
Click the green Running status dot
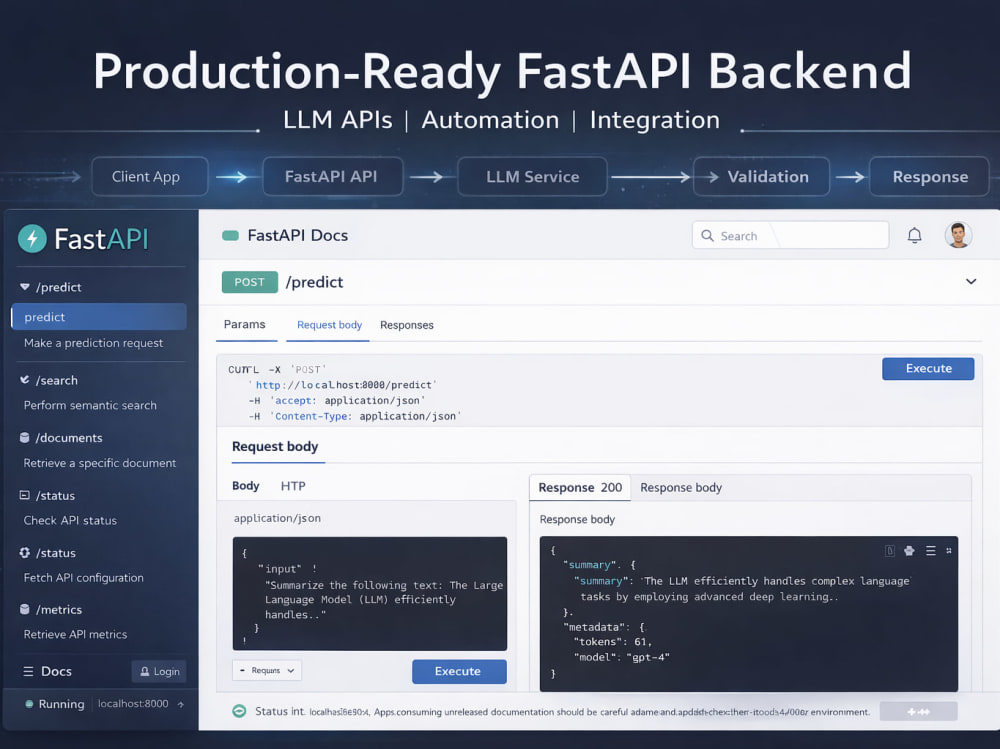pyautogui.click(x=29, y=704)
